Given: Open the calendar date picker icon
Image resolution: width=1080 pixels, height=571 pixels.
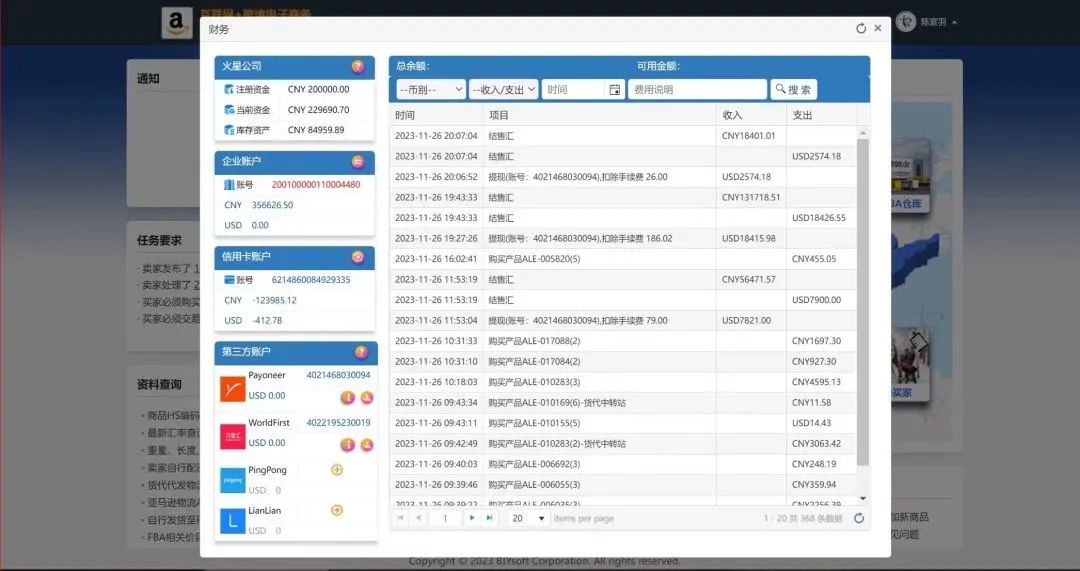Looking at the screenshot, I should (x=615, y=90).
